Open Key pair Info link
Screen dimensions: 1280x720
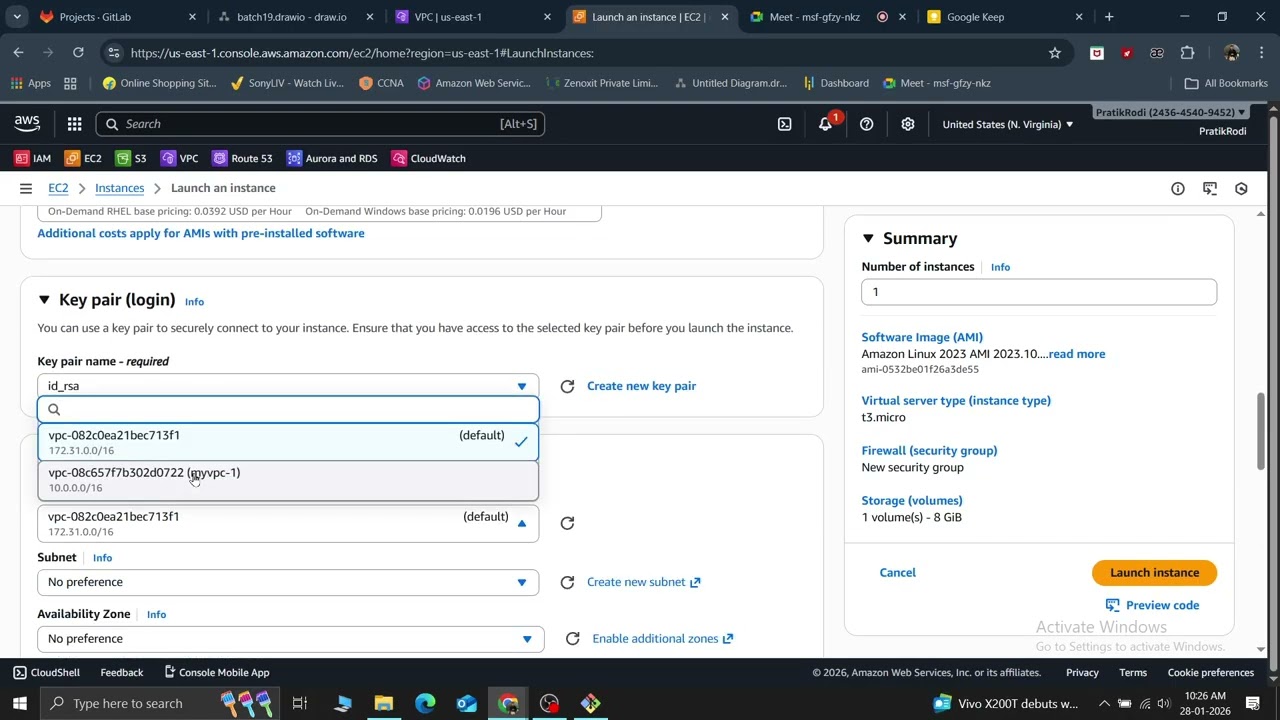pos(194,301)
